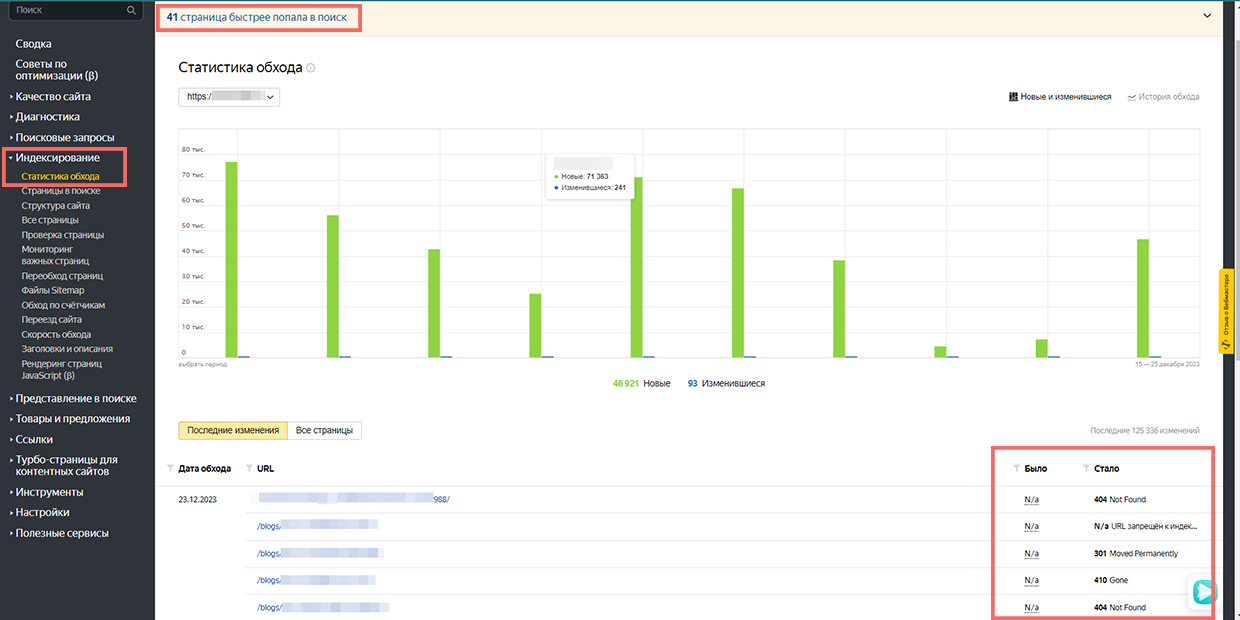Open the chat widget icon in the corner

1203,591
